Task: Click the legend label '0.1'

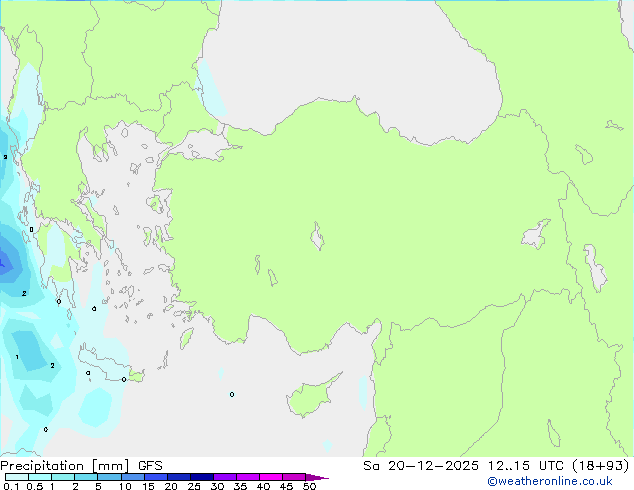Action: 11,486
